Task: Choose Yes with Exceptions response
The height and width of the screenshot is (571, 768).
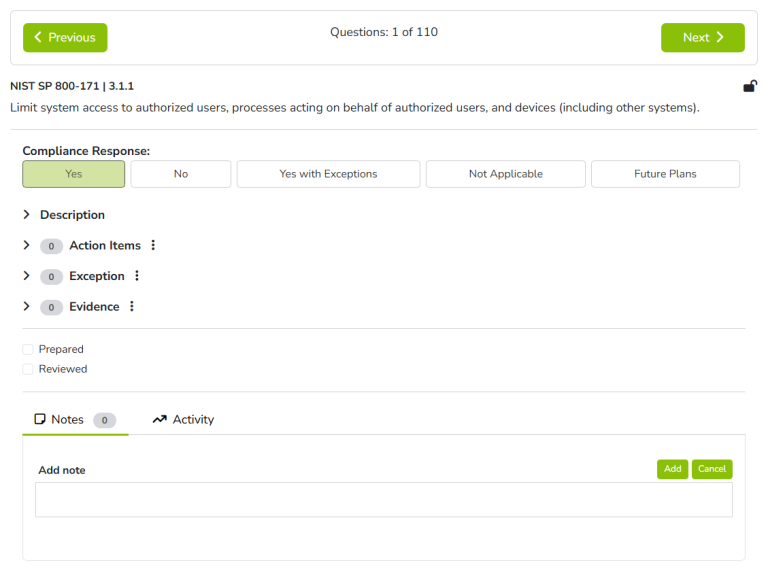Action: pos(328,174)
